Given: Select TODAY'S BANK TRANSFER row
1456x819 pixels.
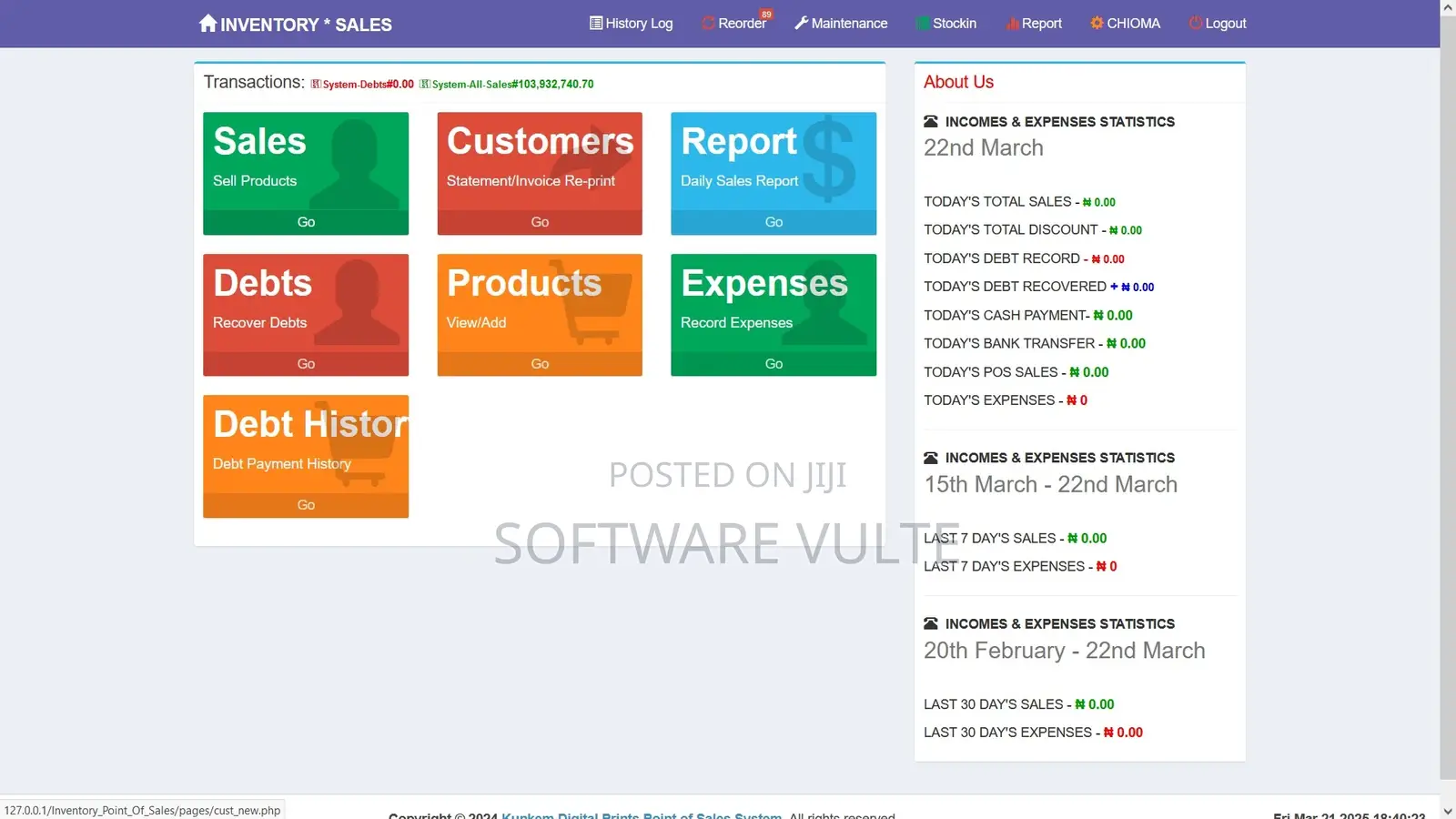Looking at the screenshot, I should [x=1035, y=343].
